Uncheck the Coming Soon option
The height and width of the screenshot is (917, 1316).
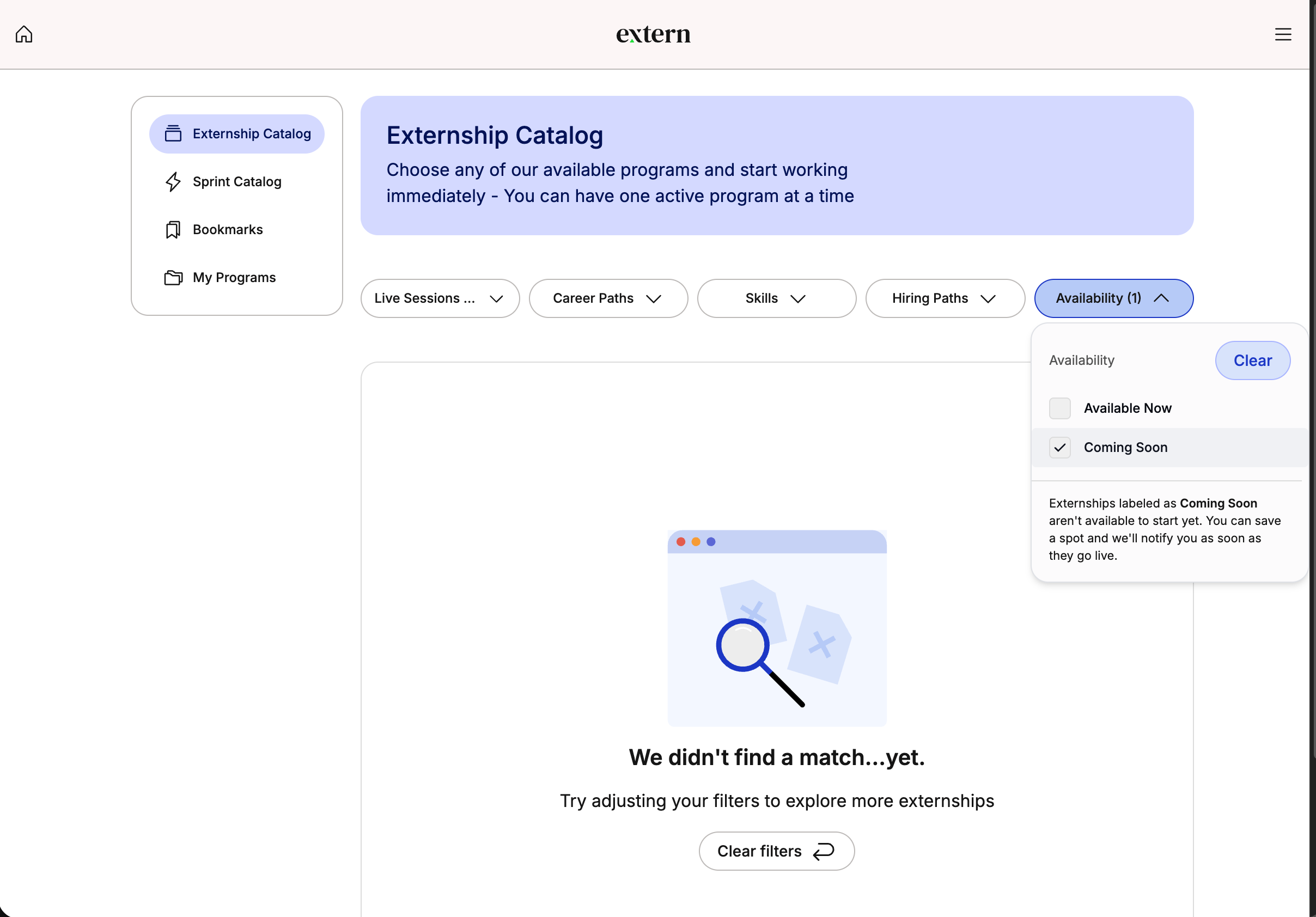tap(1060, 448)
